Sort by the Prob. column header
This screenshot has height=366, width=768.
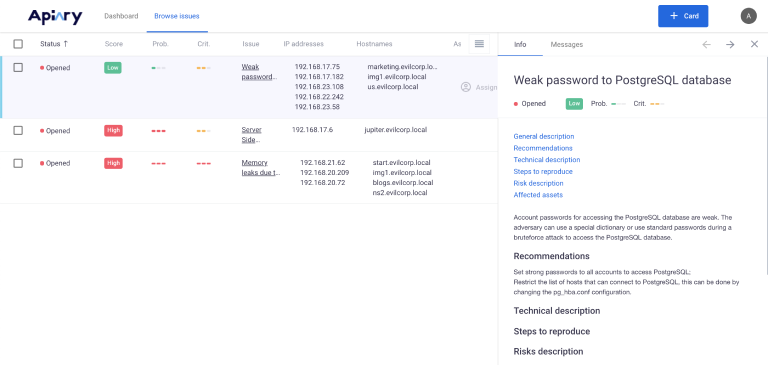click(x=161, y=44)
